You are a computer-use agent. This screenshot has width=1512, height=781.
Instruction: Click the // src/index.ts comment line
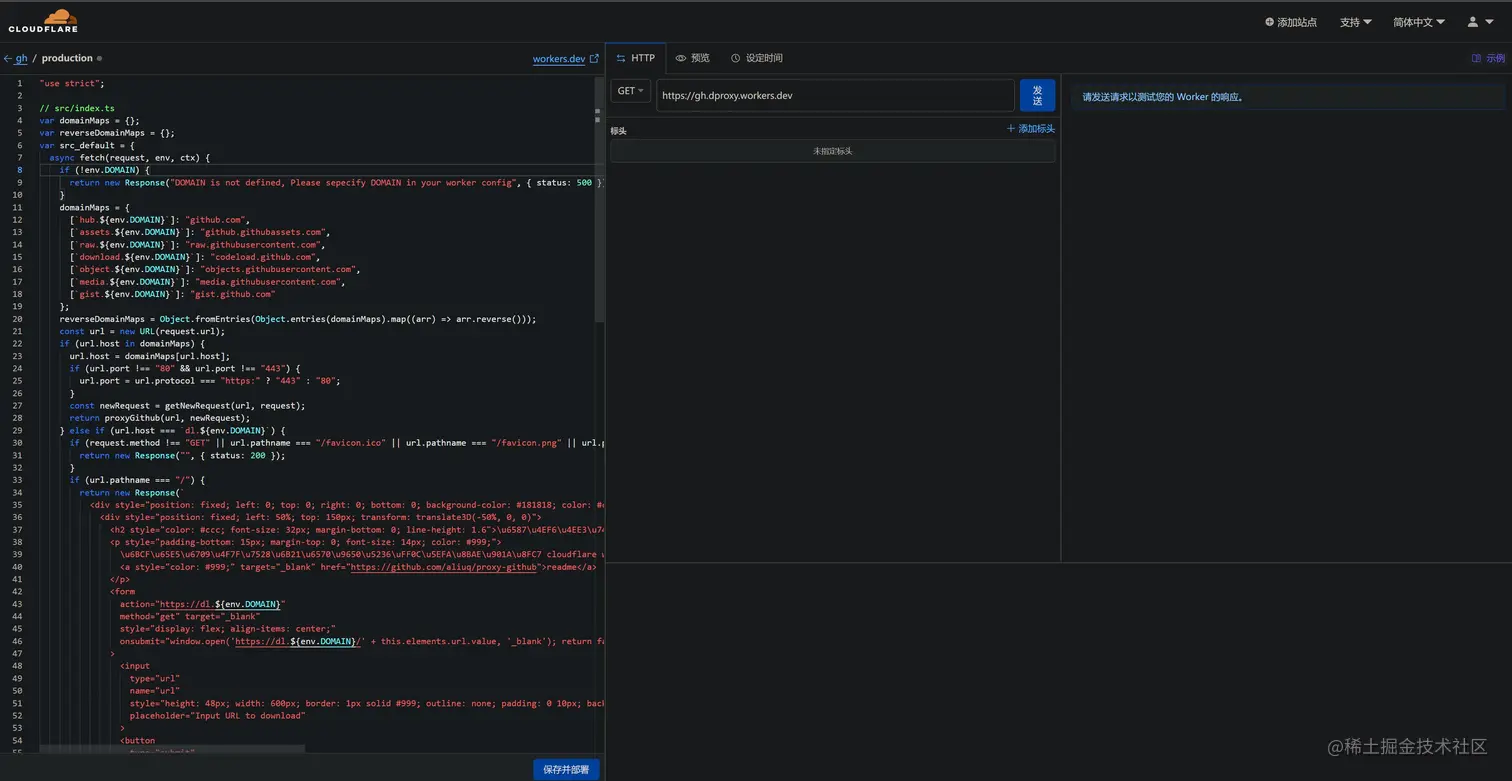(77, 108)
